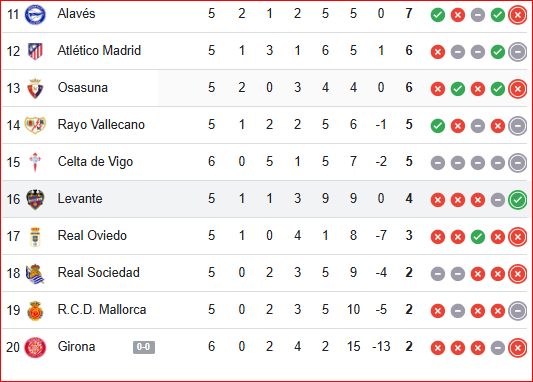Click the Real Sociedad crest
533x382 pixels.
coord(35,274)
